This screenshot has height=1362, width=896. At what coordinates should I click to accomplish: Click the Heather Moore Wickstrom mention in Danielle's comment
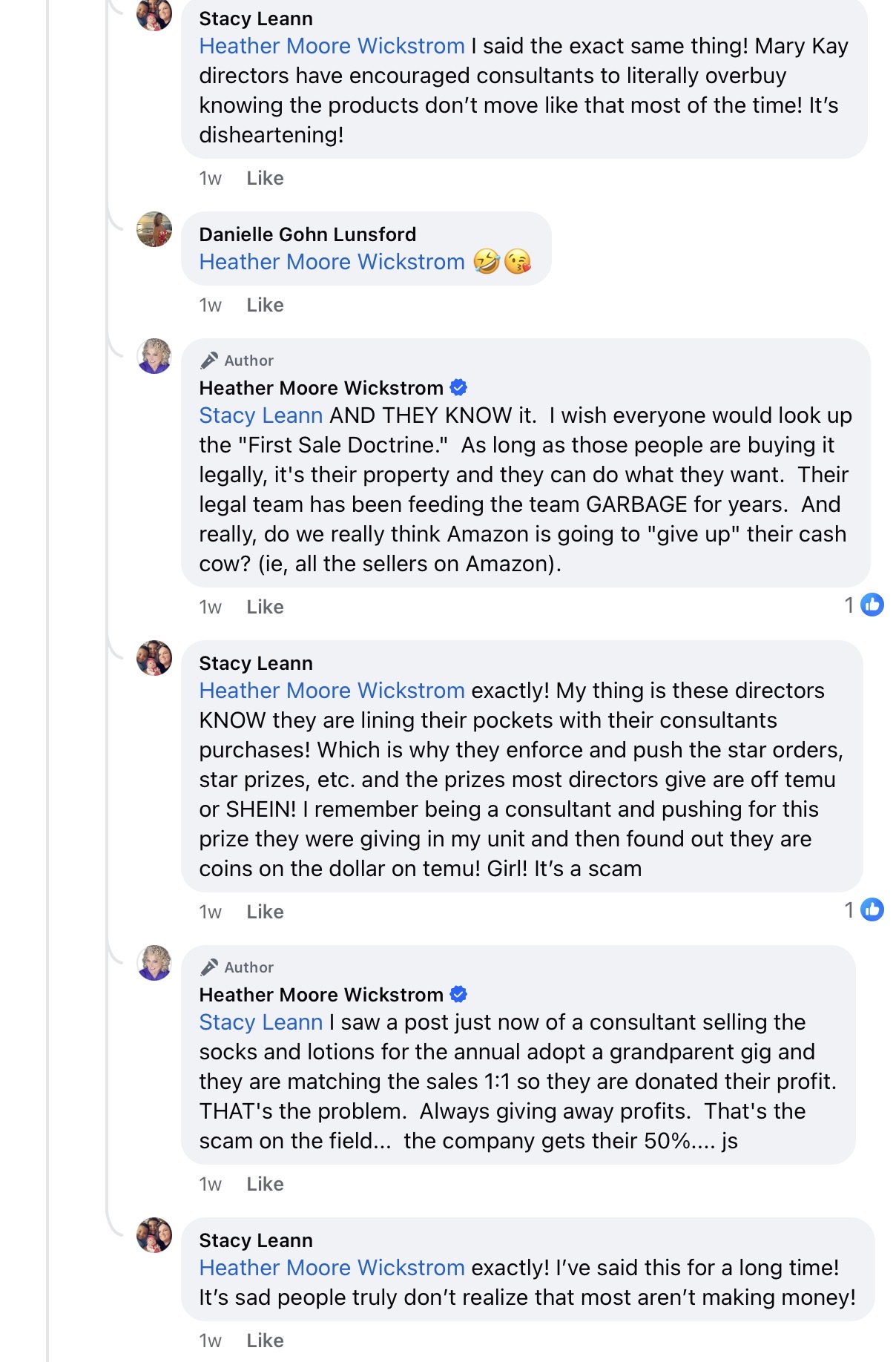[332, 262]
